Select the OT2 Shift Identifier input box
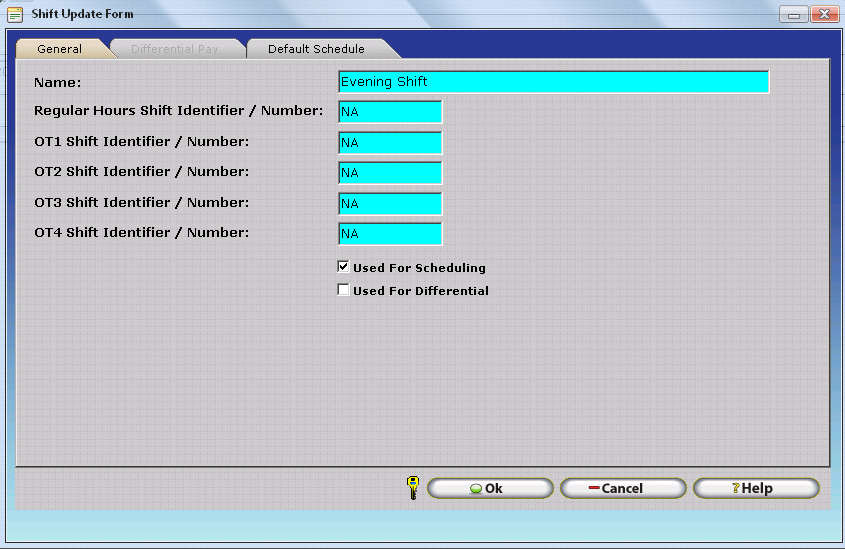The image size is (845, 549). point(390,173)
